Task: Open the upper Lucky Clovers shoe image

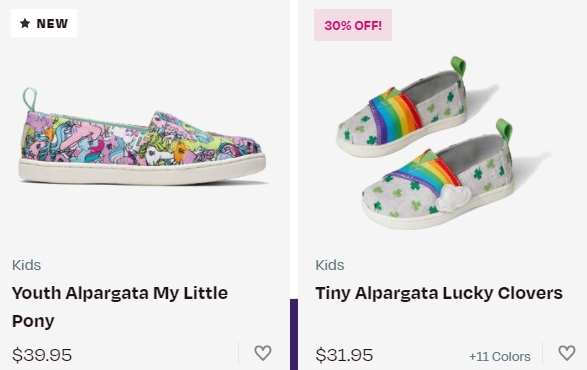Action: [x=401, y=107]
